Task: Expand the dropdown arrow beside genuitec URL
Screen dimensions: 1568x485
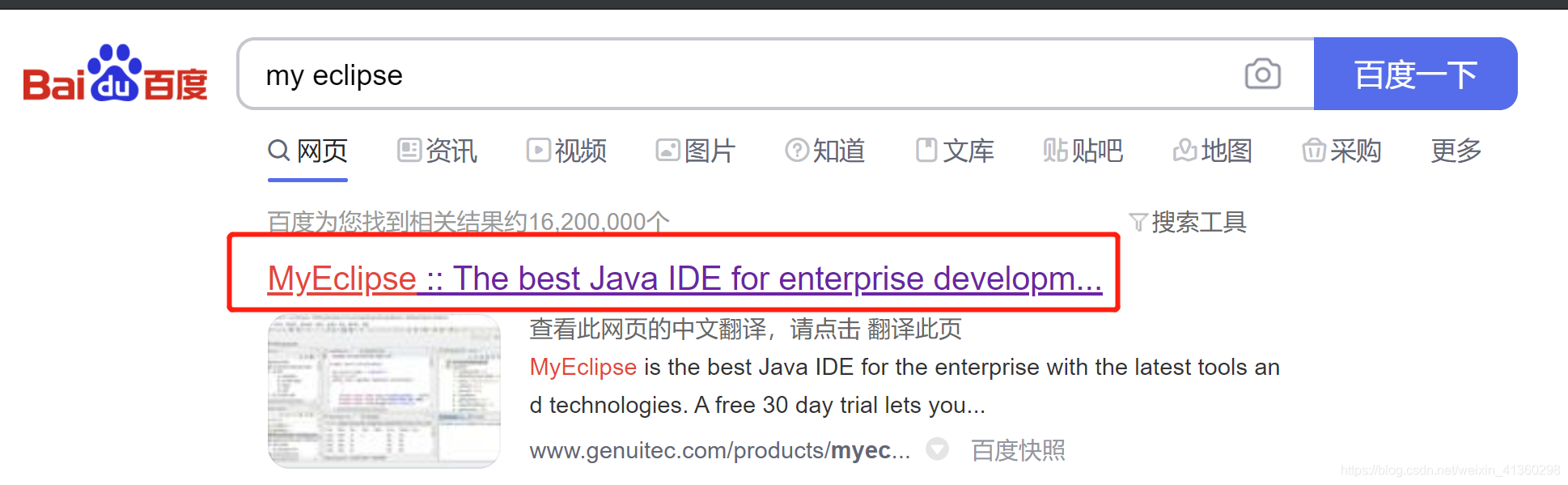Action: click(937, 449)
